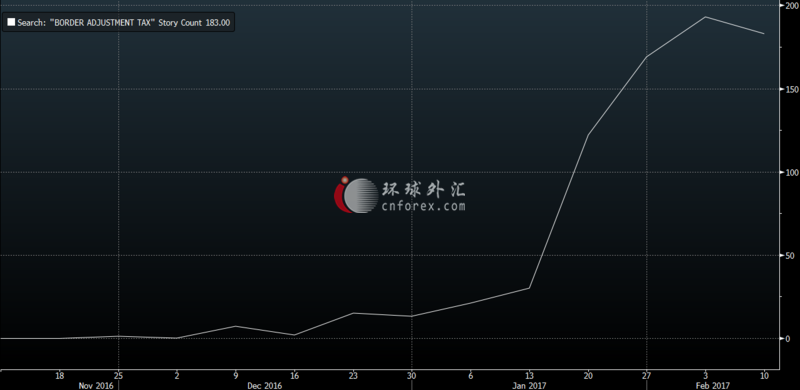
Task: Click the 10 date tick on the x-axis
Action: coord(764,376)
